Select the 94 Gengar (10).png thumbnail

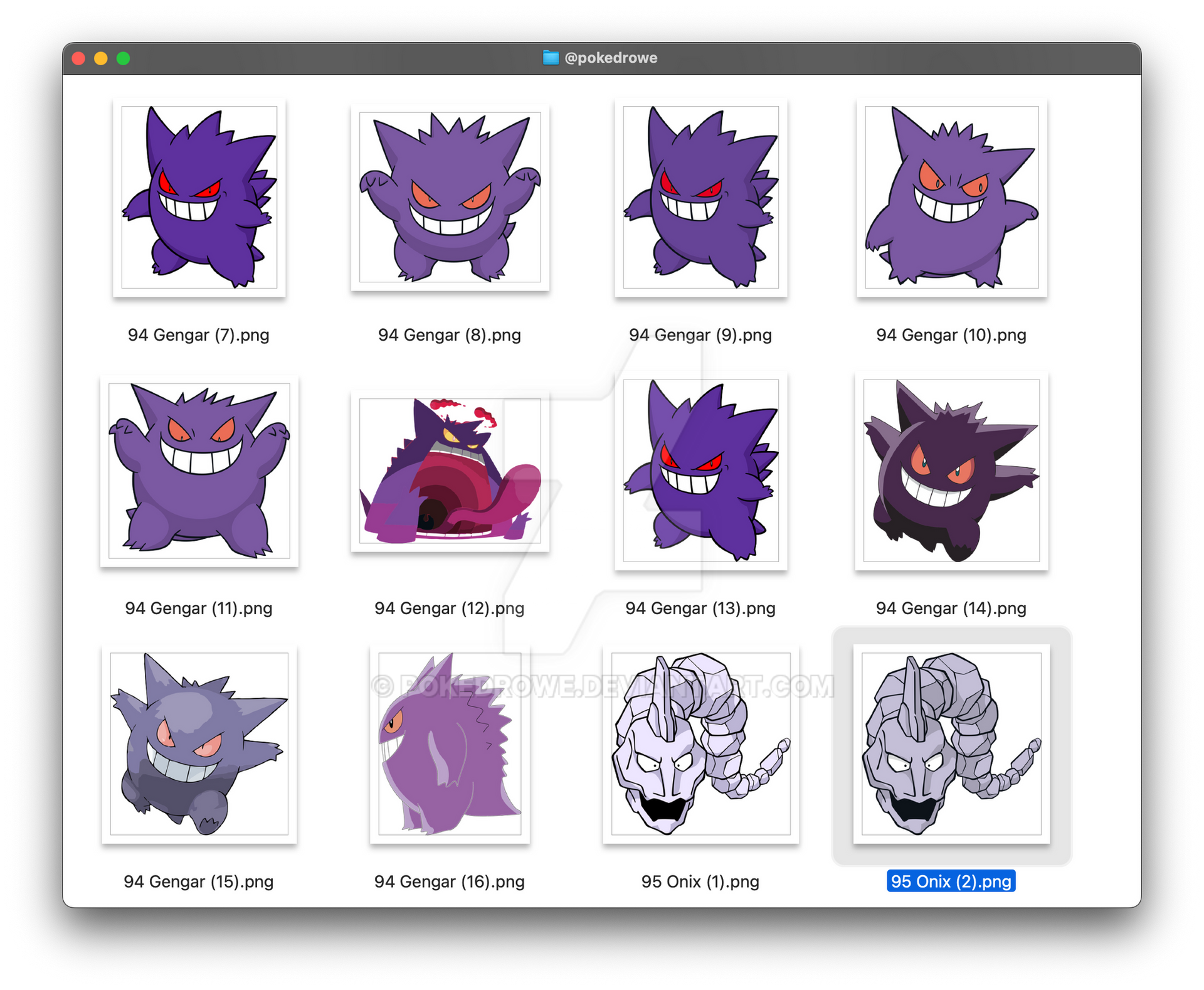[951, 197]
